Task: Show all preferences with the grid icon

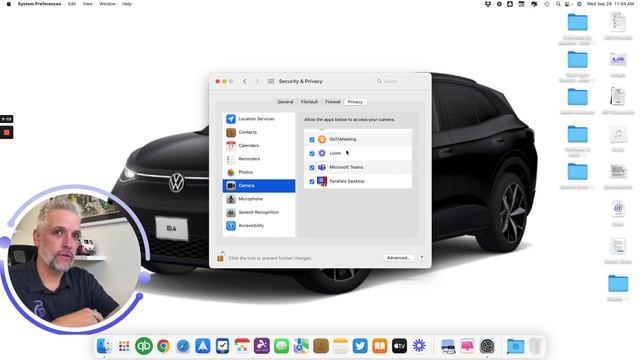Action: click(271, 81)
